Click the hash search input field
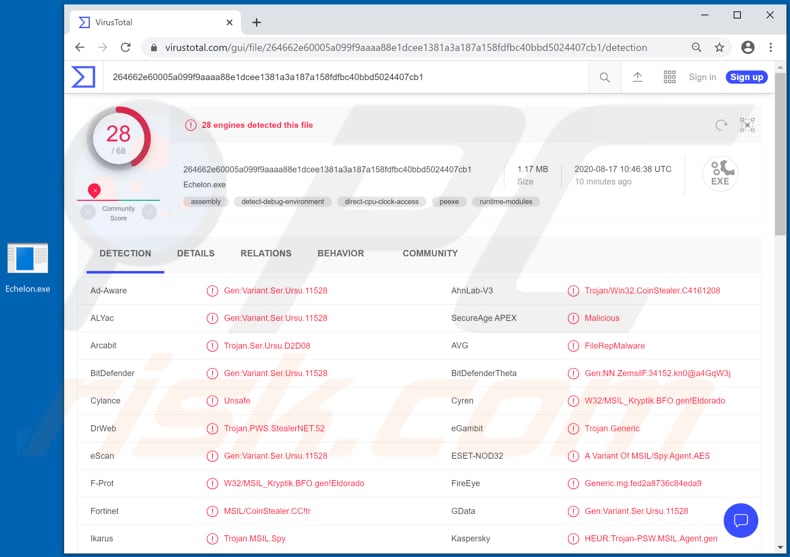 point(346,77)
